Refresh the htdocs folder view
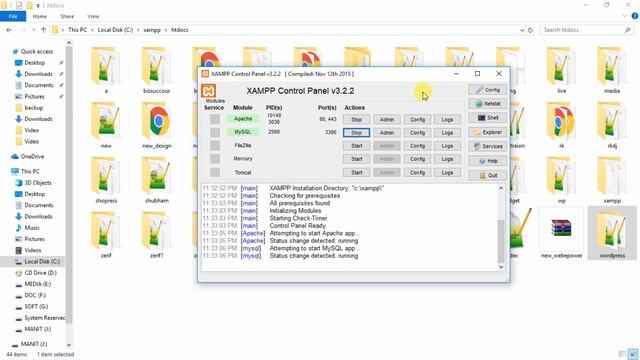The image size is (640, 360). [530, 30]
